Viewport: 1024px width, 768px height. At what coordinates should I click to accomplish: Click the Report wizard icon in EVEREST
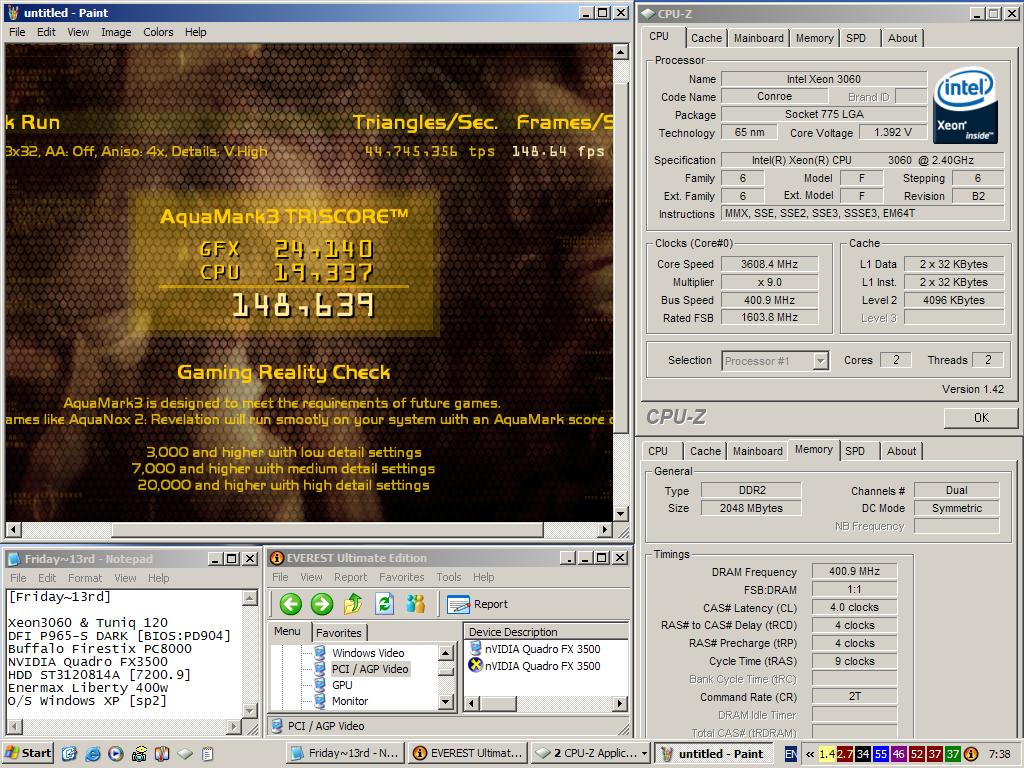(x=458, y=605)
